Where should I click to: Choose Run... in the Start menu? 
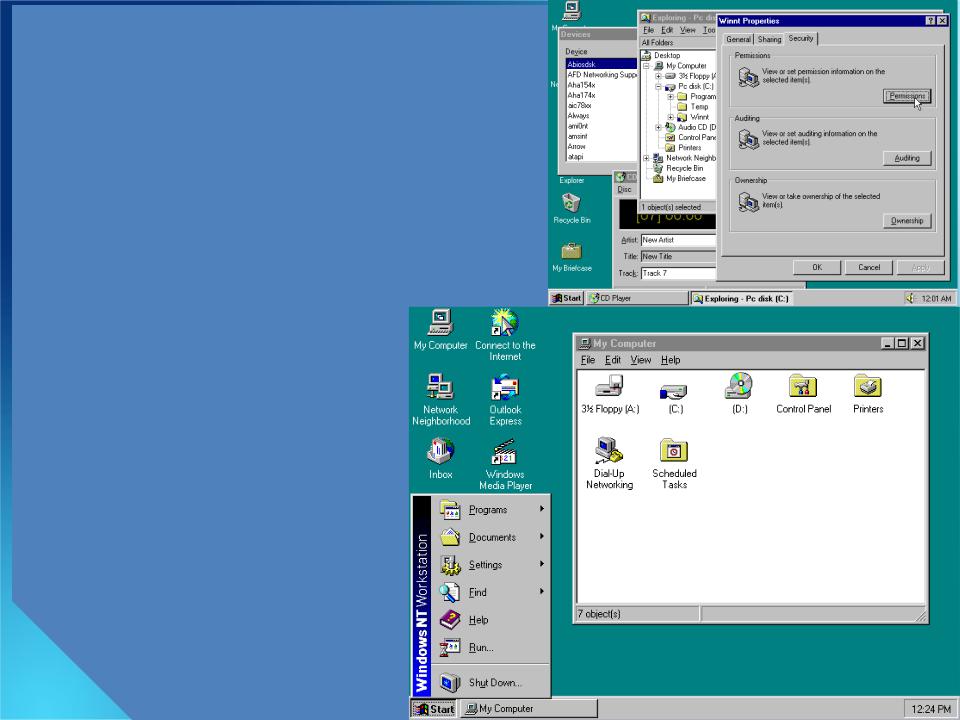click(x=491, y=647)
